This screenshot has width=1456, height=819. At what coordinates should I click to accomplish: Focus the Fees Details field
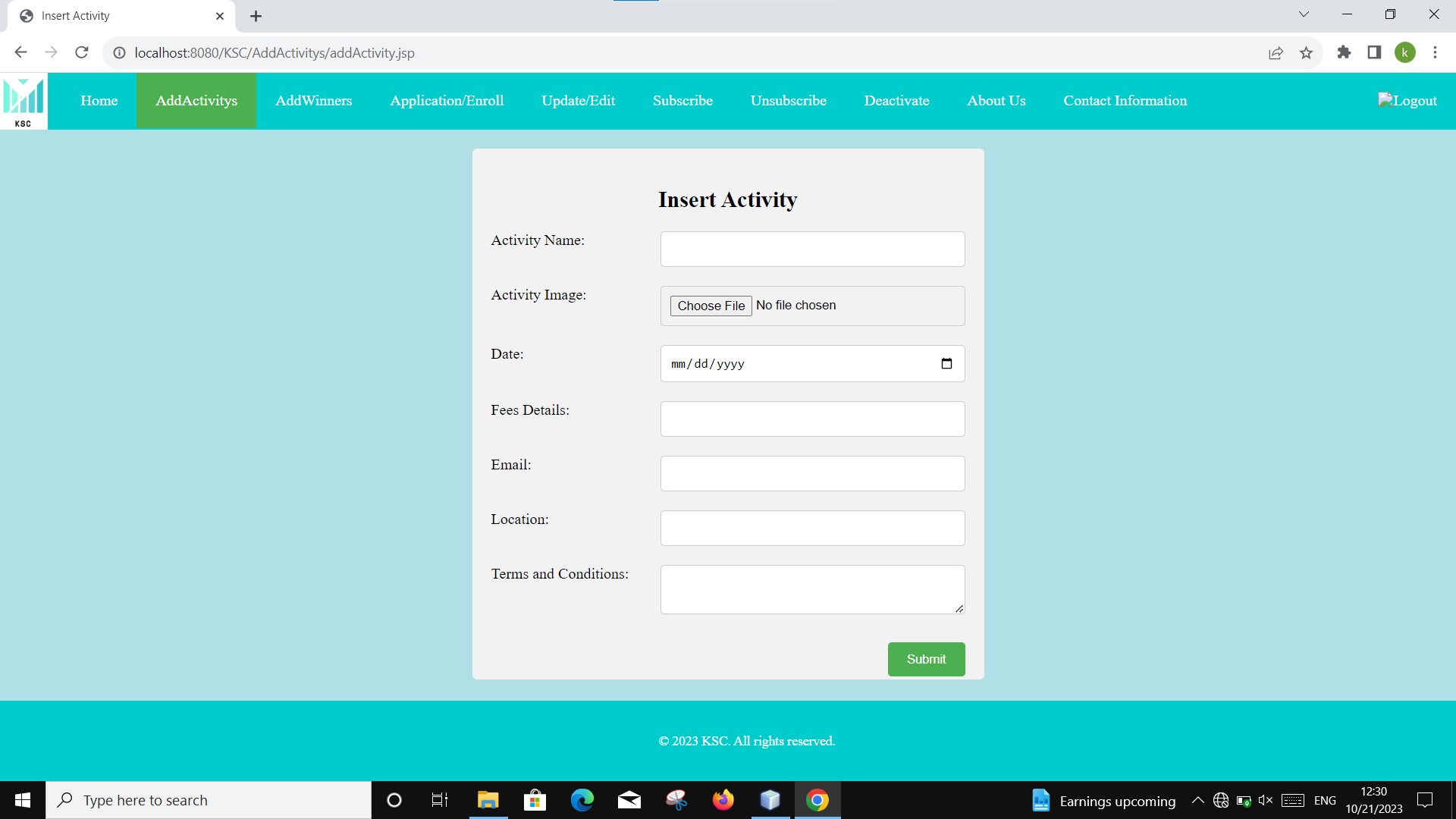812,419
